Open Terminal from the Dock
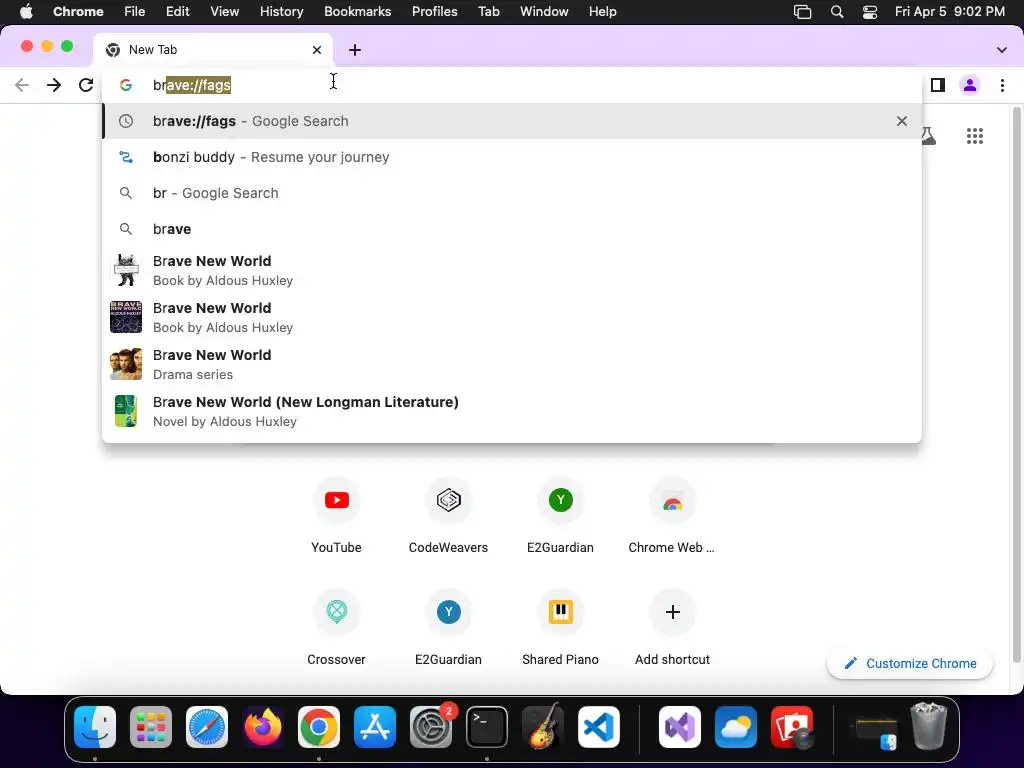The width and height of the screenshot is (1024, 768). [487, 727]
